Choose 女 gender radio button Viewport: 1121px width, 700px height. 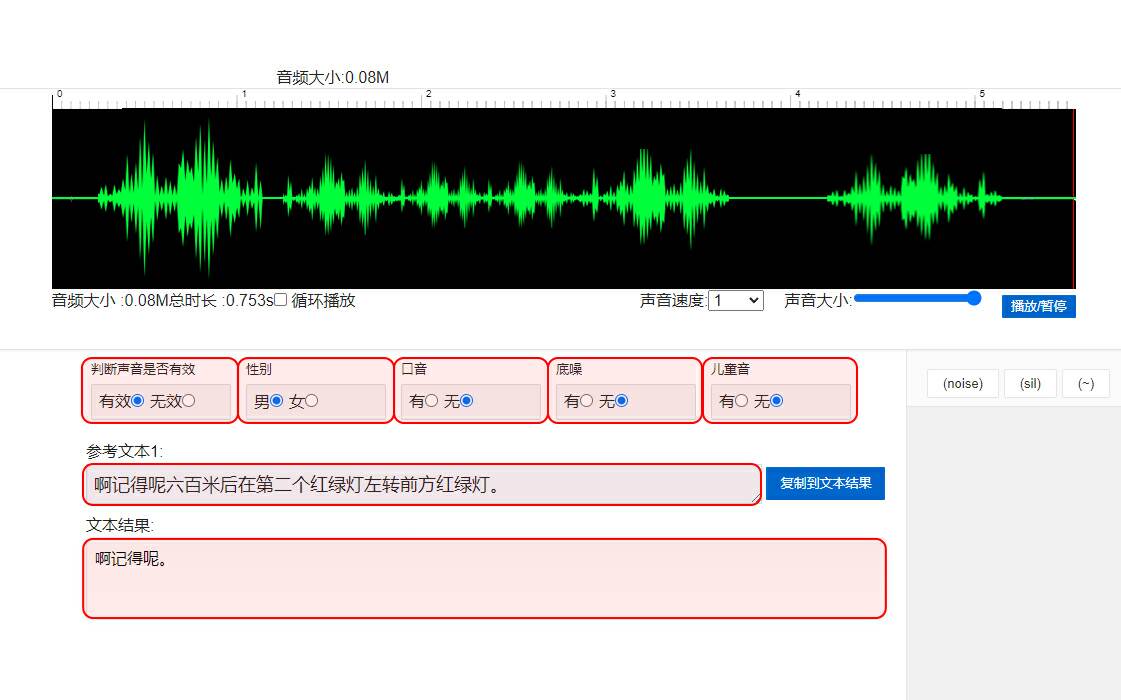pos(312,401)
